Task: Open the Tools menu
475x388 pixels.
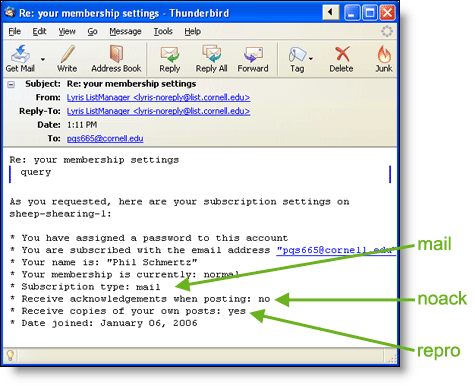Action: point(163,31)
